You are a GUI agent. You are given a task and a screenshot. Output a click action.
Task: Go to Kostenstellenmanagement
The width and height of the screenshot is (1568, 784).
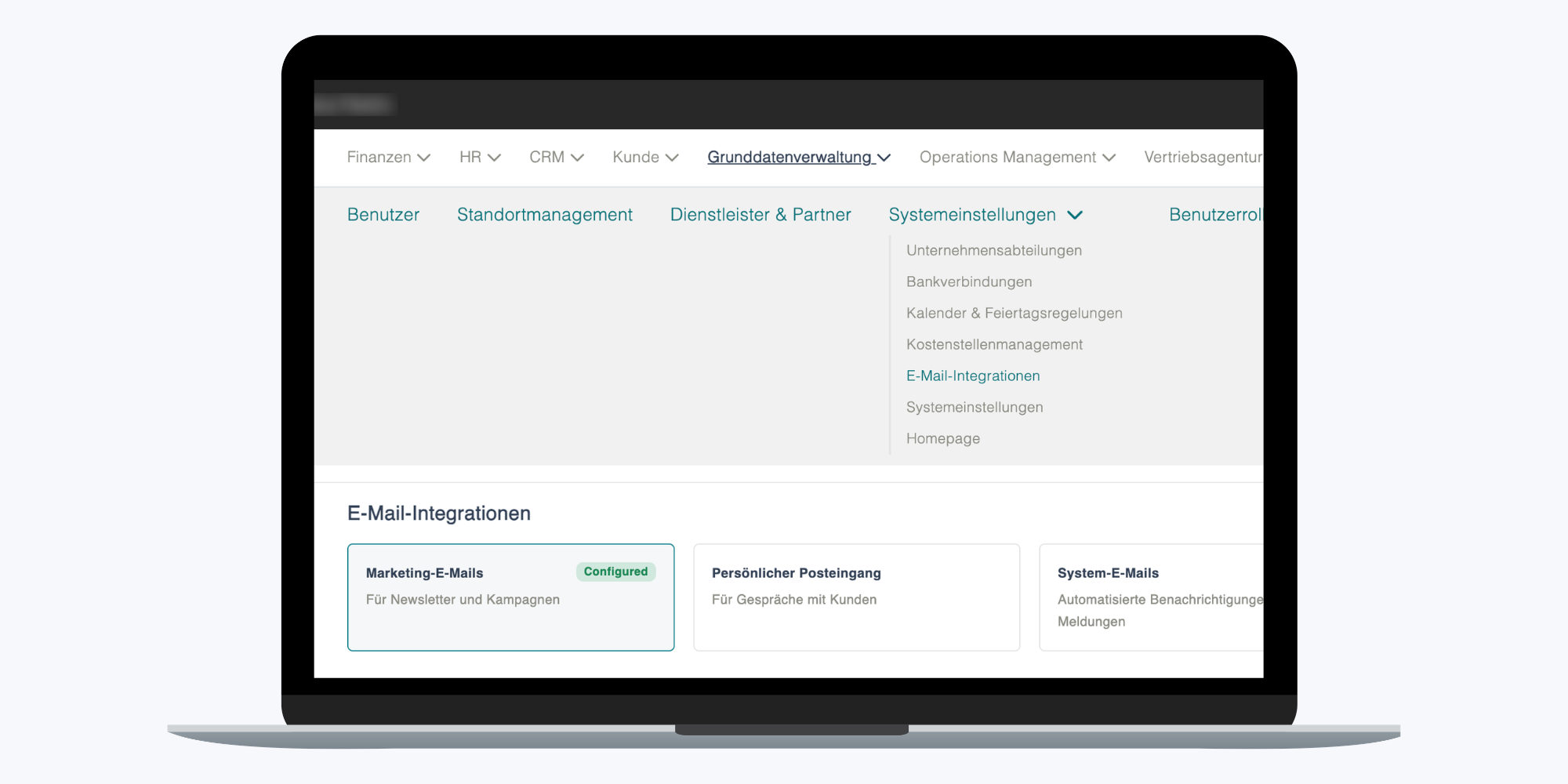(993, 345)
